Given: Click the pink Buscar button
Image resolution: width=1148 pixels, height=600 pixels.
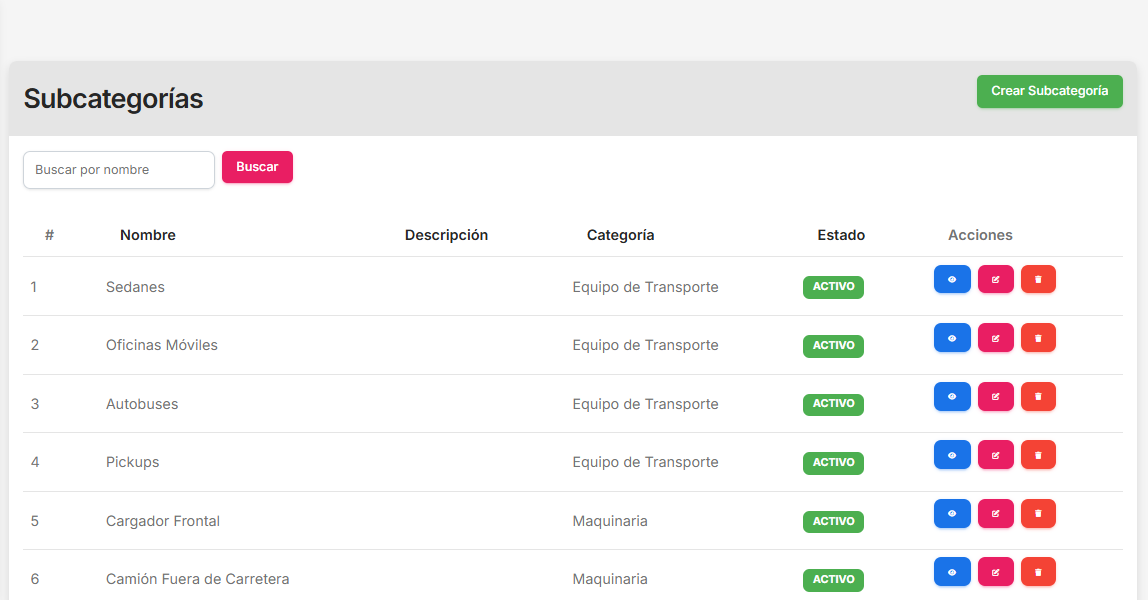Looking at the screenshot, I should pyautogui.click(x=257, y=167).
